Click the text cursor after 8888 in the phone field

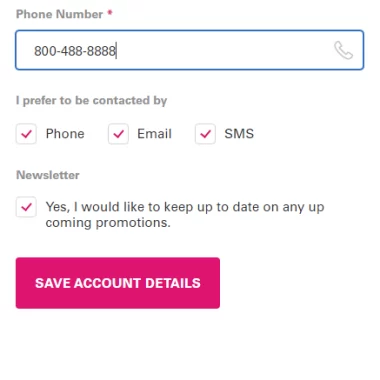click(x=116, y=51)
